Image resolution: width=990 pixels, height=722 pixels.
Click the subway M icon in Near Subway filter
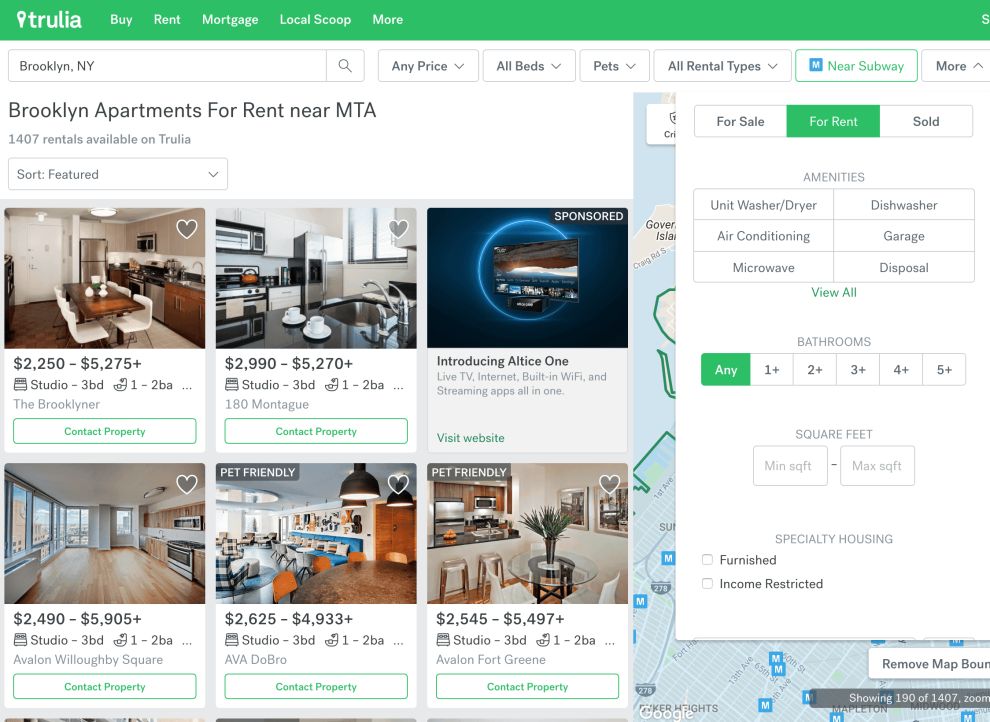tap(816, 65)
